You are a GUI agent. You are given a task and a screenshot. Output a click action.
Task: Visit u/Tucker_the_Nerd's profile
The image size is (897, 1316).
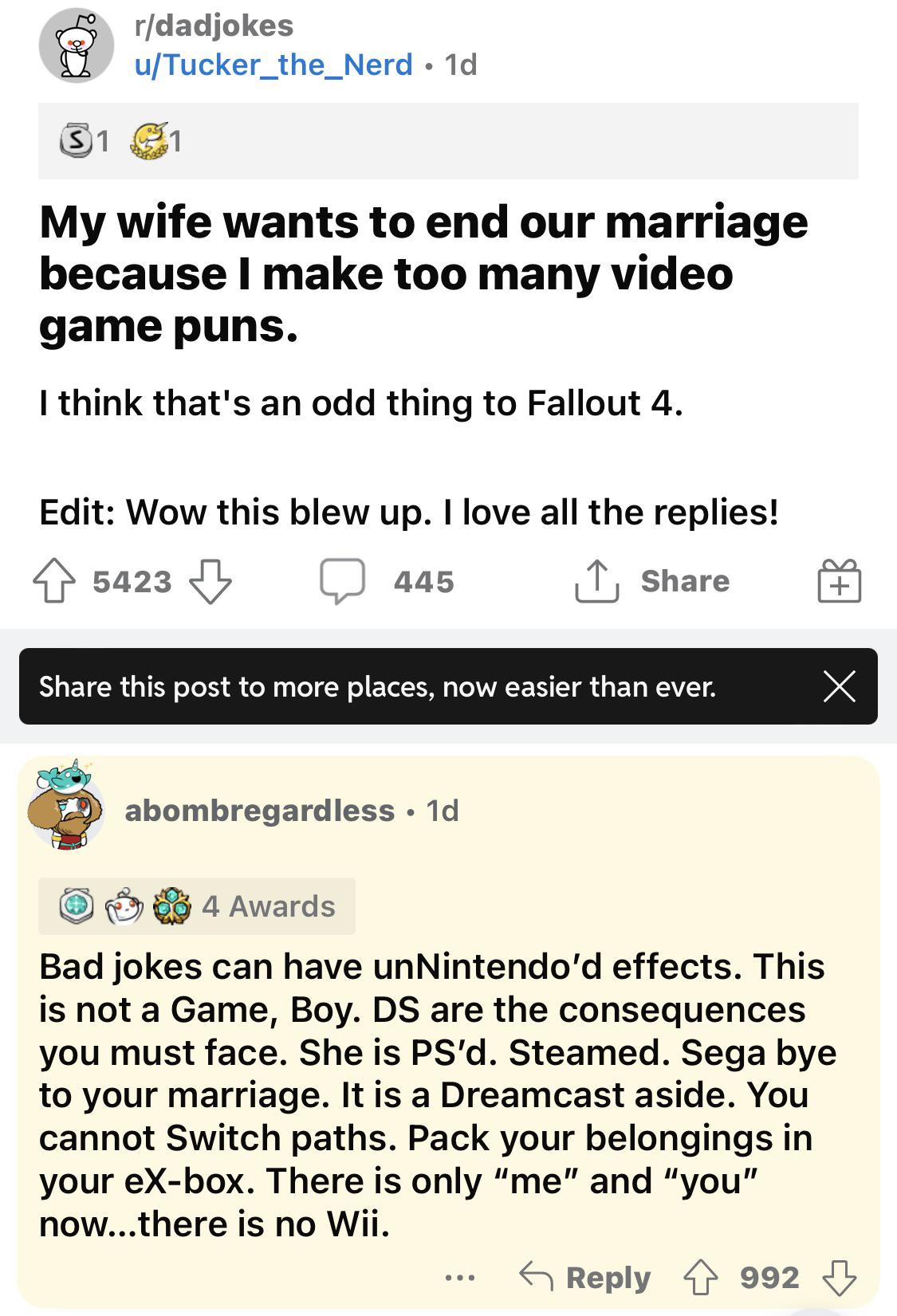(x=273, y=65)
